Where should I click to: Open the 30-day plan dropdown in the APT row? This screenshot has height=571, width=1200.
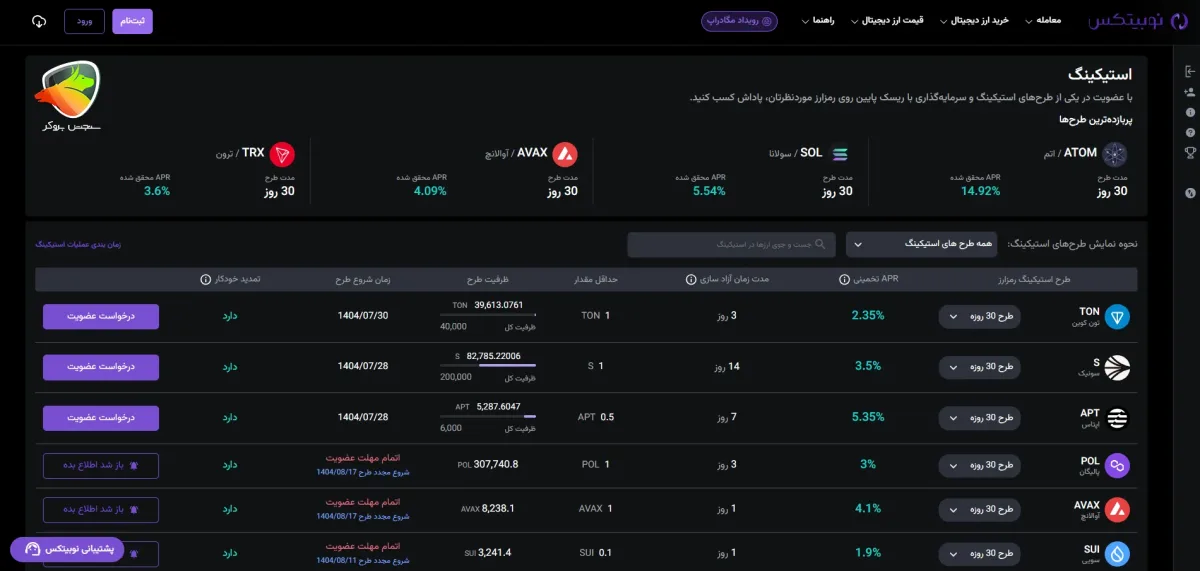tap(979, 417)
